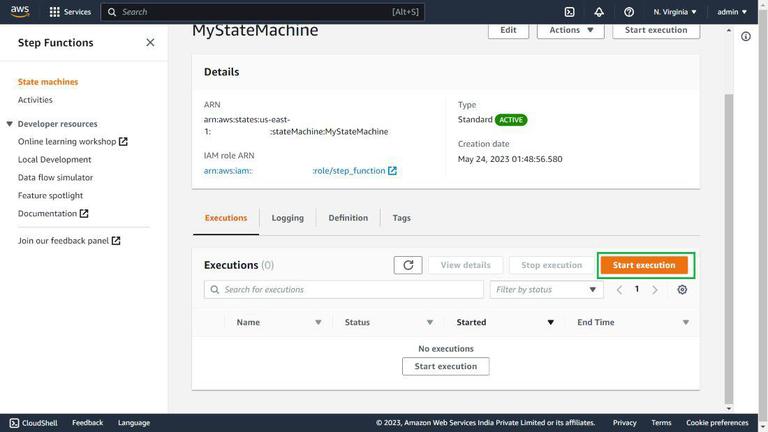This screenshot has width=768, height=432.
Task: Open the help question mark icon
Action: (x=629, y=12)
